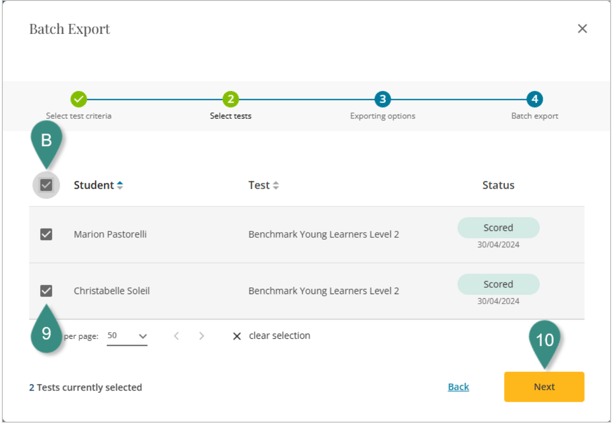Sort by Student column arrow icon
Viewport: 612px width, 424px height.
tap(120, 185)
